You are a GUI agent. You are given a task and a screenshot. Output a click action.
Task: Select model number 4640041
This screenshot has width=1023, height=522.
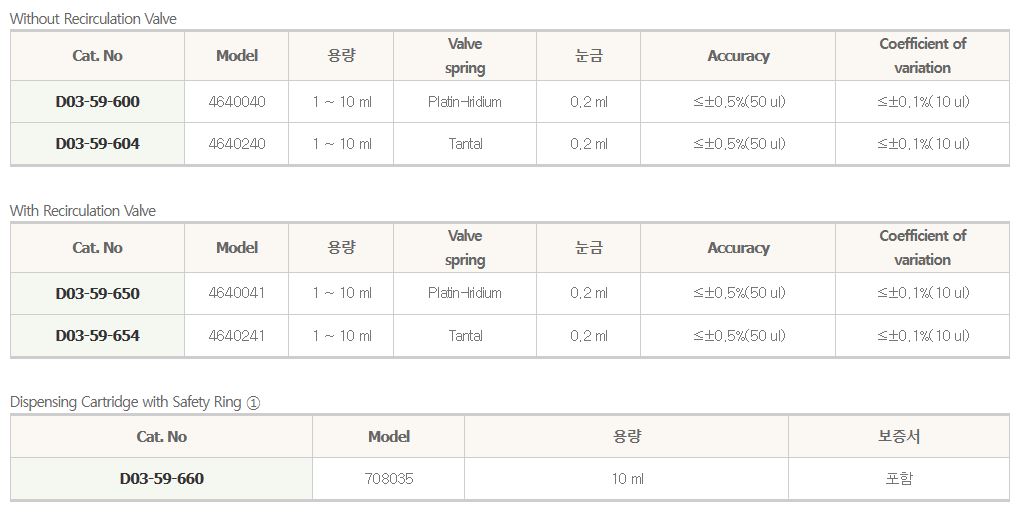pyautogui.click(x=237, y=294)
